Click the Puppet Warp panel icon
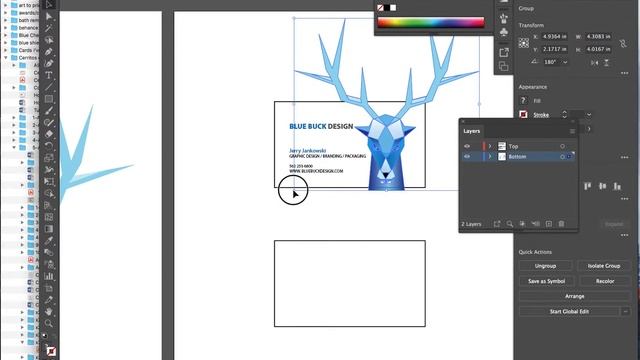Viewport: 640px width, 360px height. 504,18
